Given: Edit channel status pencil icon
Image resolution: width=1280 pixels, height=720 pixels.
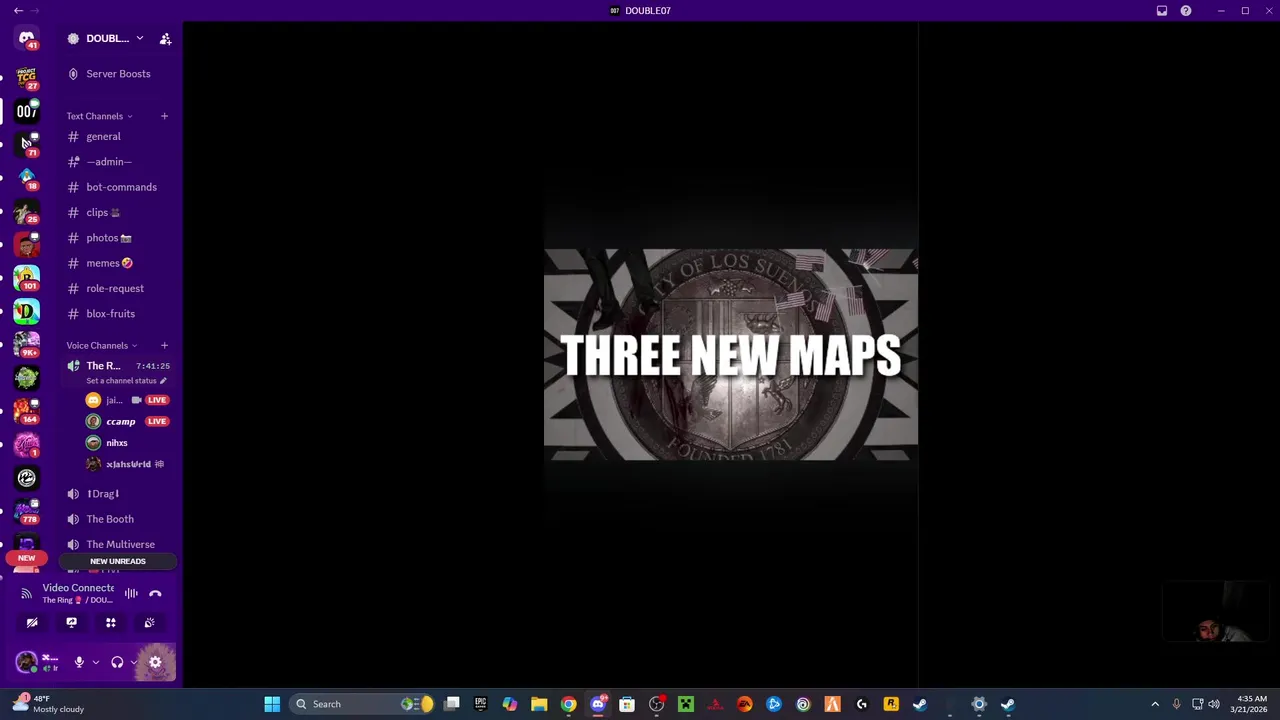Looking at the screenshot, I should (x=163, y=381).
